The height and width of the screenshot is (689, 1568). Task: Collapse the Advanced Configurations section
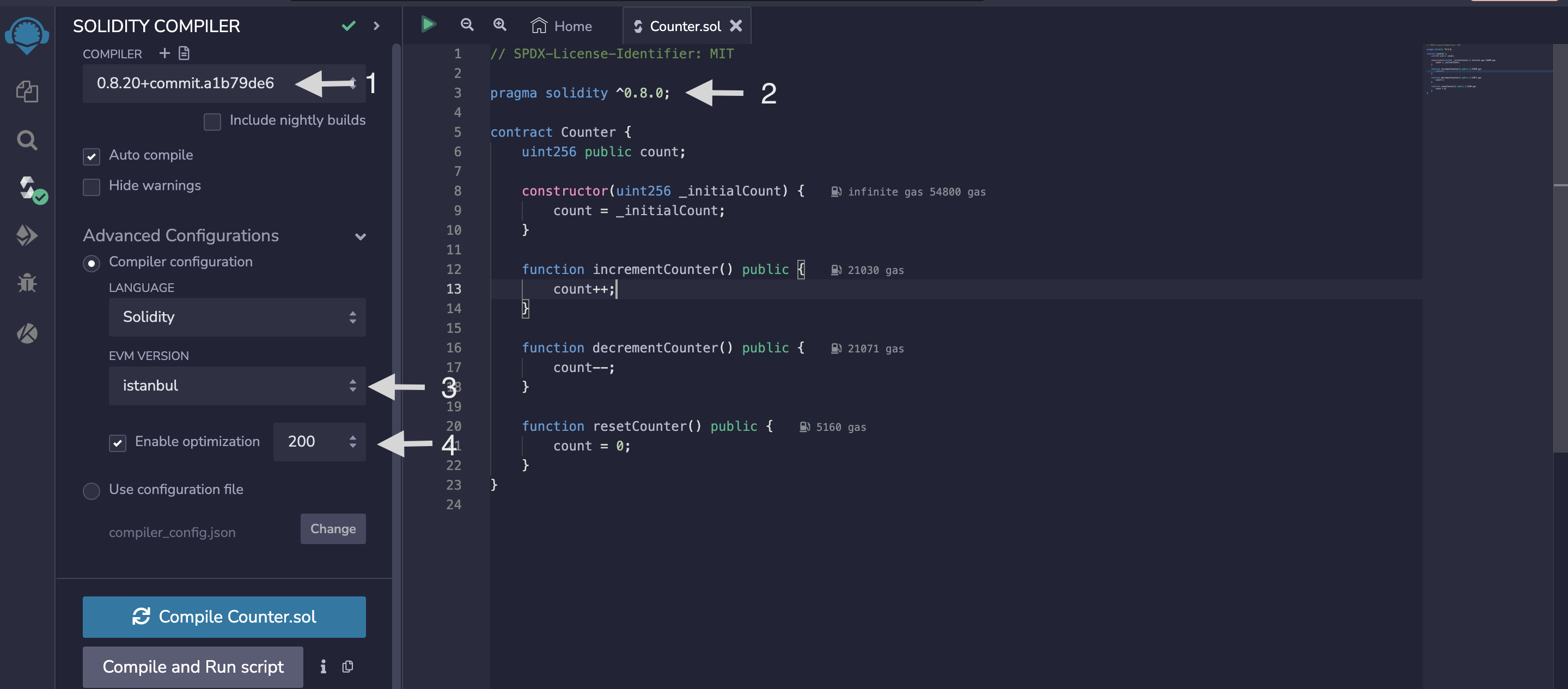tap(361, 237)
